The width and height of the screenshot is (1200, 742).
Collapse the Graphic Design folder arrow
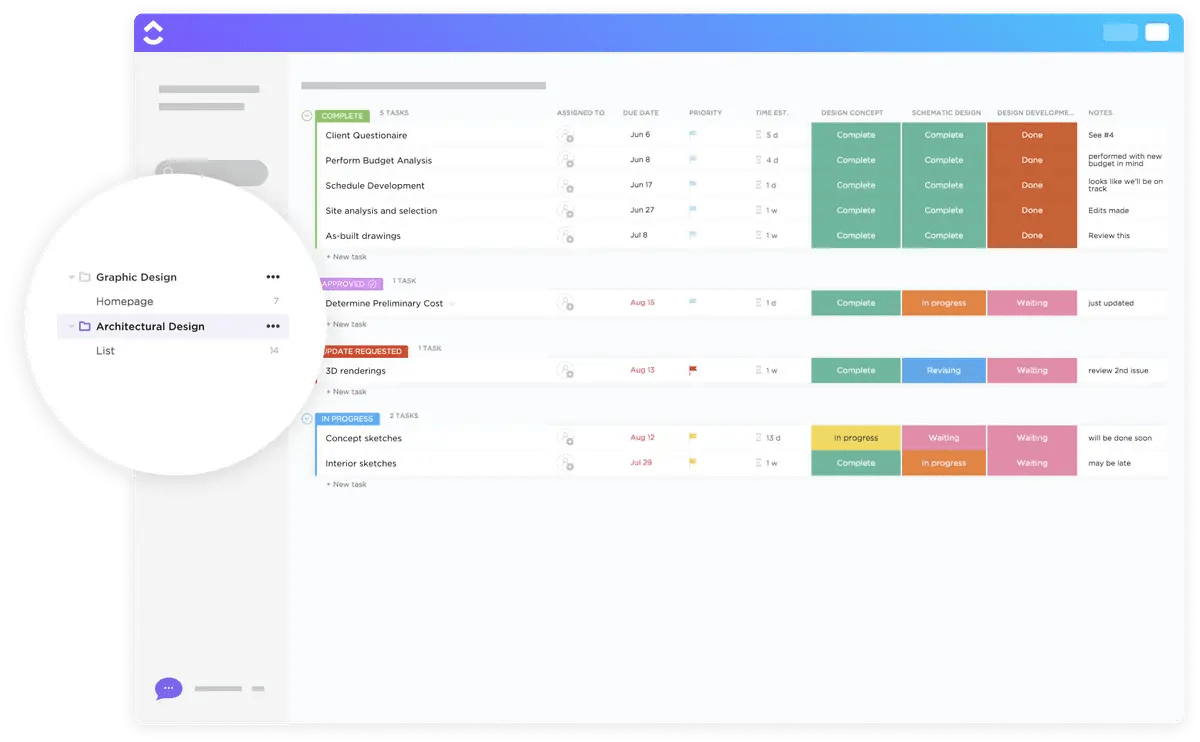click(72, 277)
